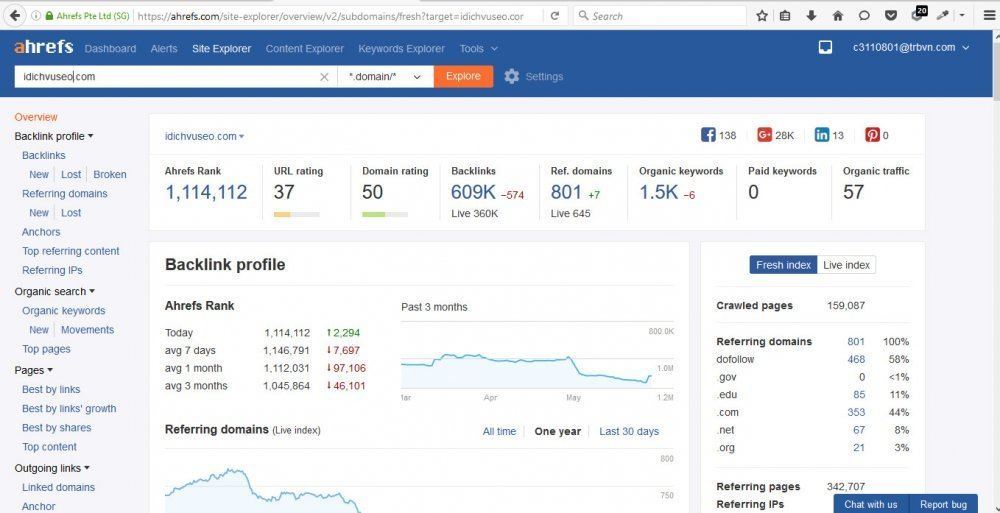Open Best by links' growth link
The height and width of the screenshot is (513, 1000).
pyautogui.click(x=70, y=408)
